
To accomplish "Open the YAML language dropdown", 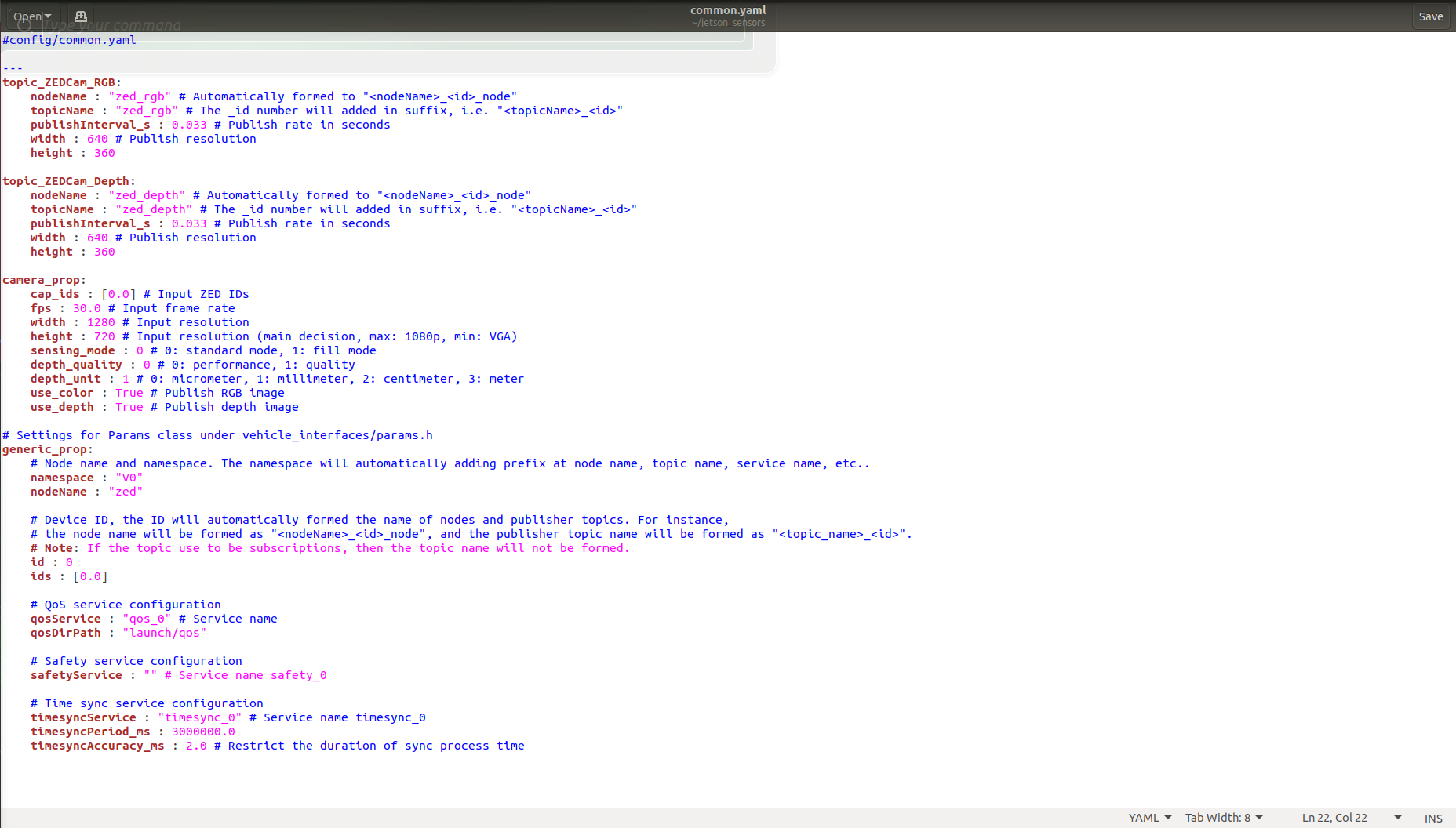I will click(1150, 818).
